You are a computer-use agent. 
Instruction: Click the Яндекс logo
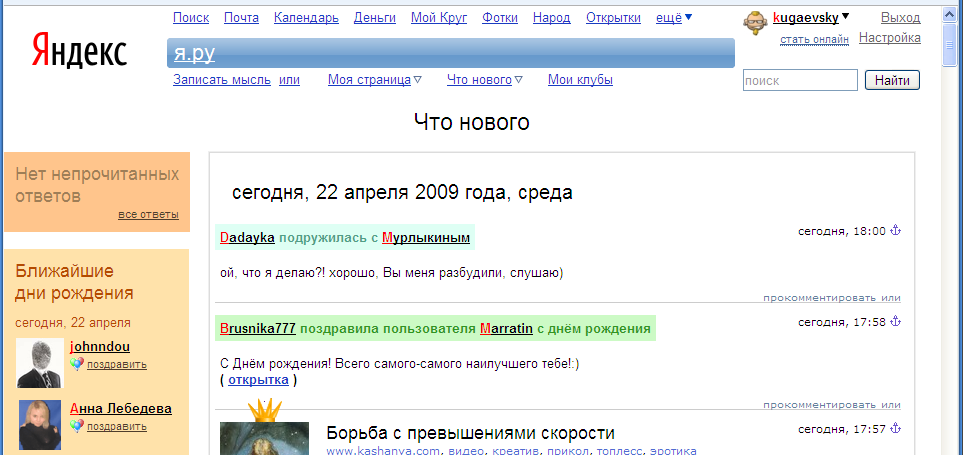coord(79,50)
